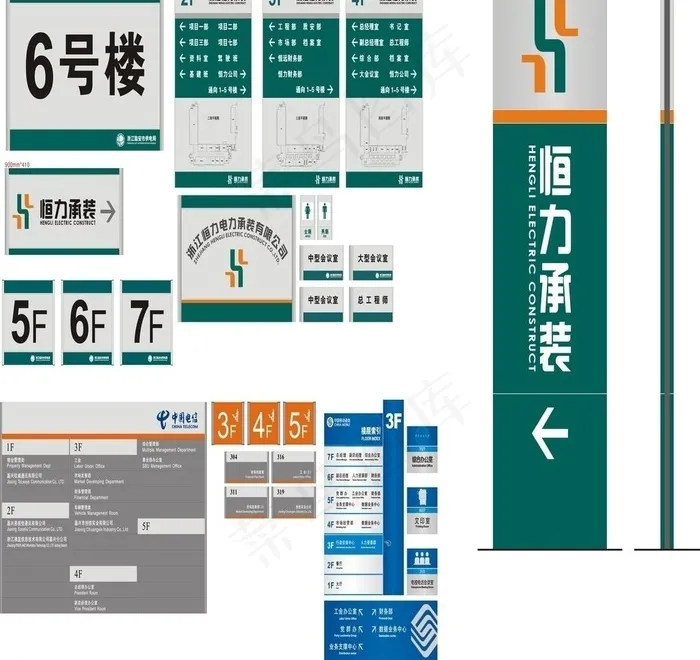Screen dimensions: 700x660
Task: Click the 副总经理室 entry
Action: 372,42
